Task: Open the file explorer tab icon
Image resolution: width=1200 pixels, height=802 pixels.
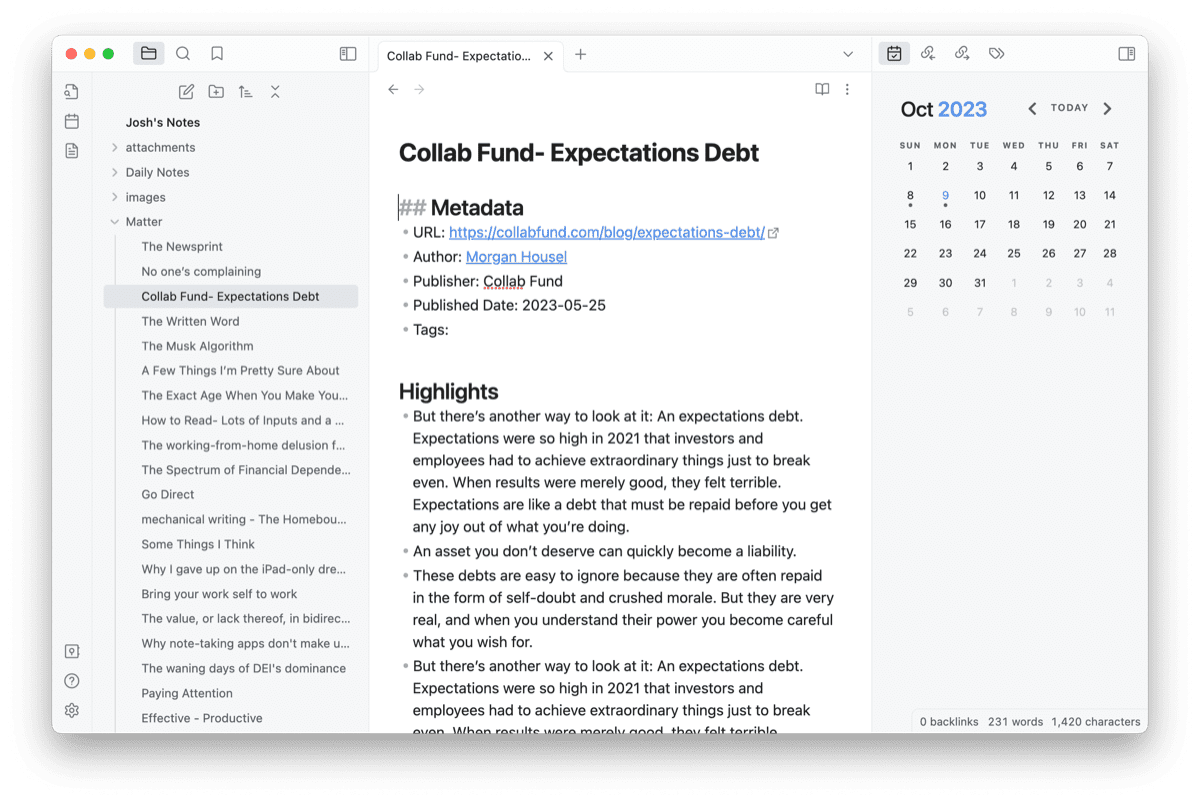Action: pyautogui.click(x=149, y=54)
